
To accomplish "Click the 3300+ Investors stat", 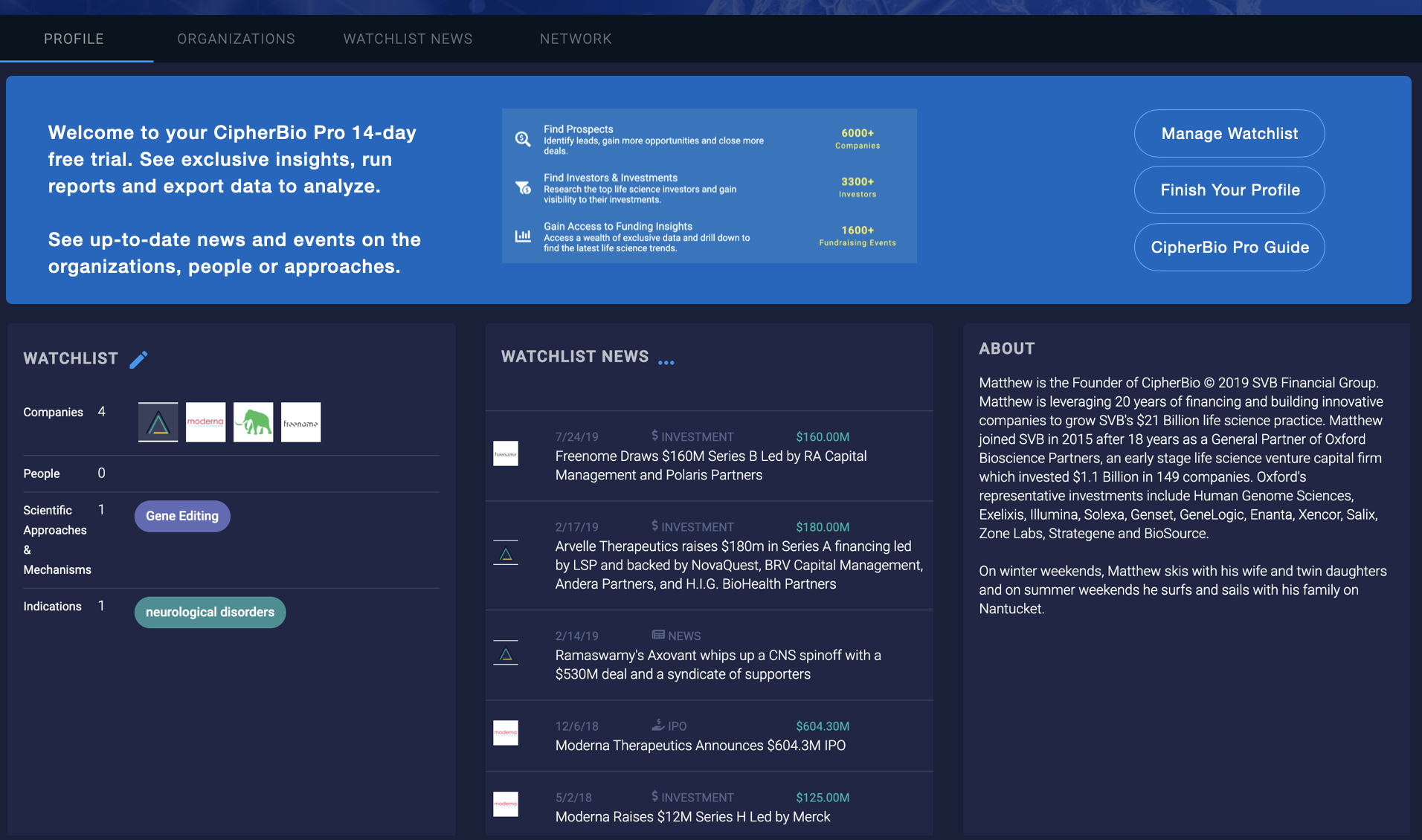I will coord(858,187).
